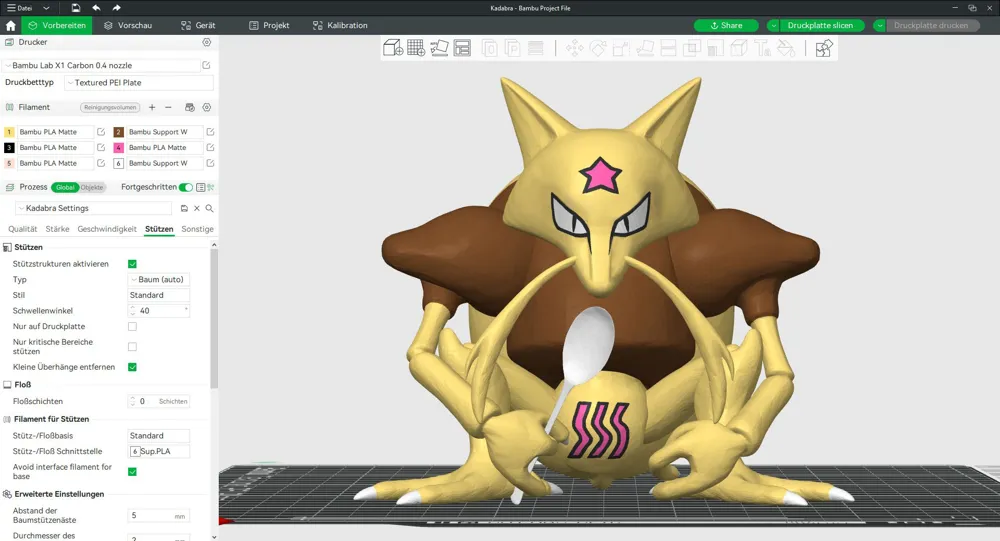Enable Nur auf Druckplatte checkbox
Image resolution: width=1000 pixels, height=541 pixels.
pos(133,326)
